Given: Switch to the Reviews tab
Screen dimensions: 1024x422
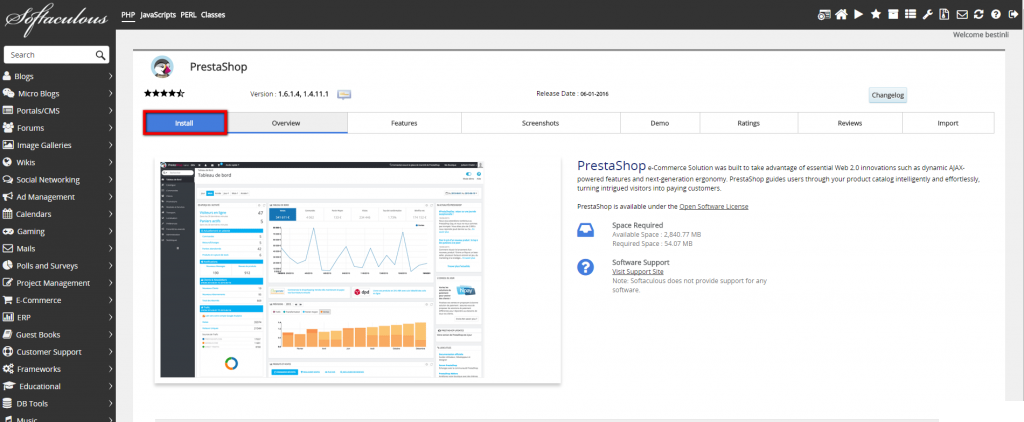Looking at the screenshot, I should click(850, 123).
